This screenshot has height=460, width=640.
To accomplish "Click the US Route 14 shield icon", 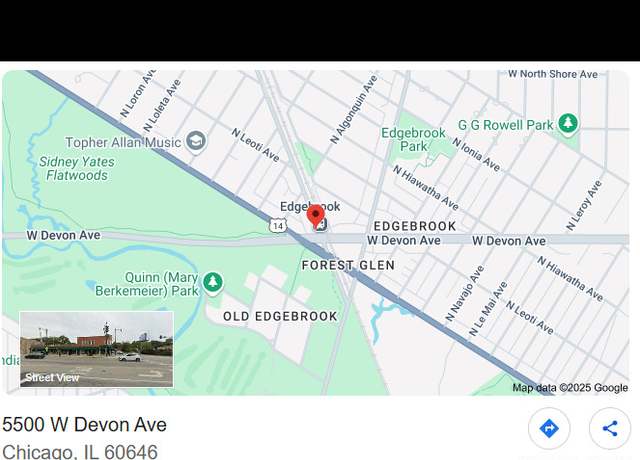I will click(278, 226).
